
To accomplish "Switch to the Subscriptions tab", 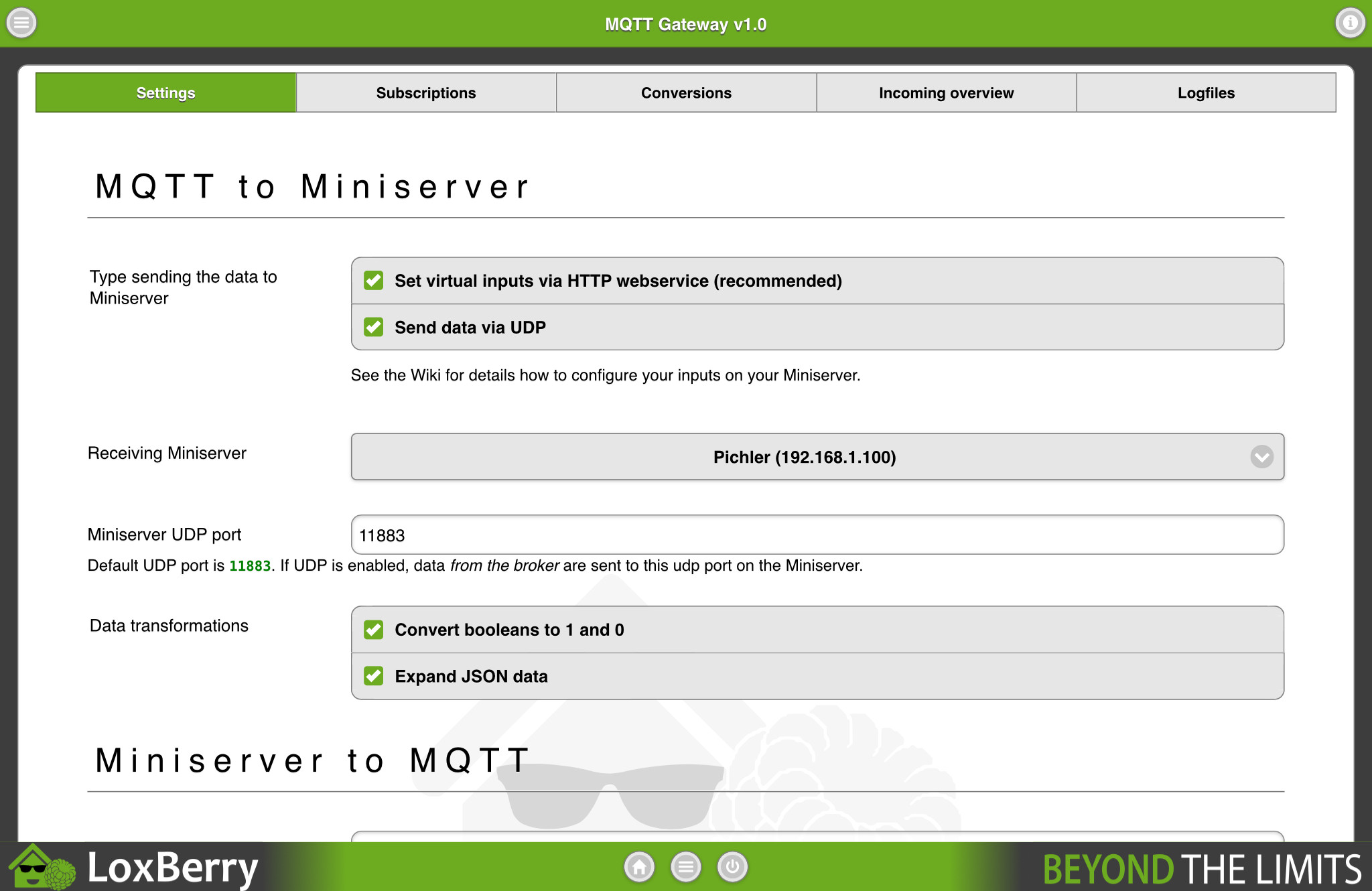I will pos(426,93).
